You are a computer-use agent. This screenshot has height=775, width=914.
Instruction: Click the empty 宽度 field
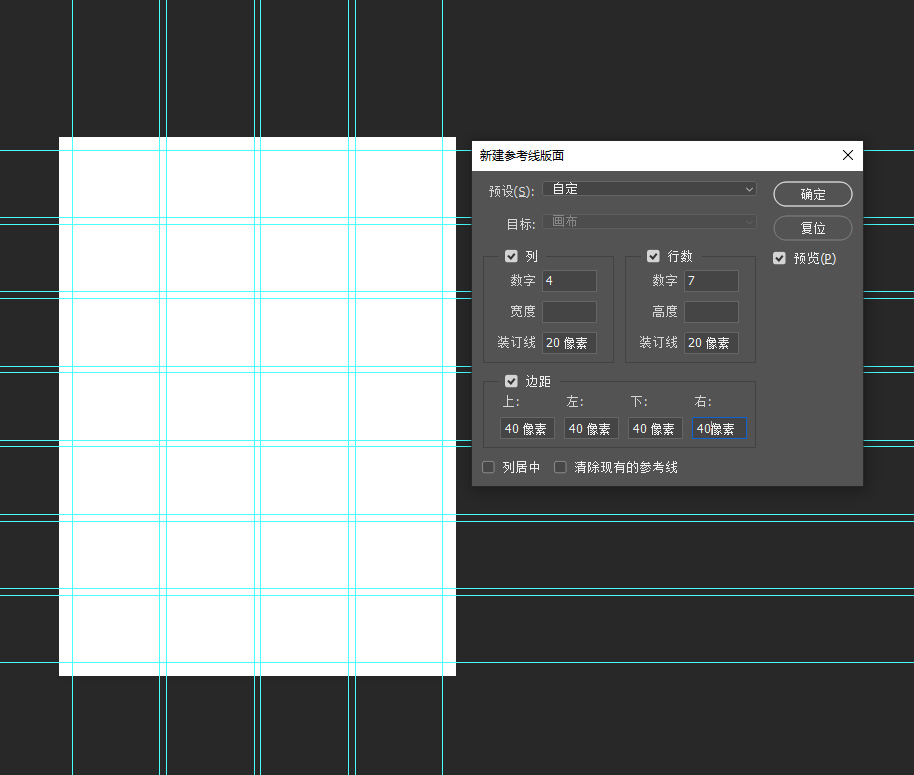(569, 312)
